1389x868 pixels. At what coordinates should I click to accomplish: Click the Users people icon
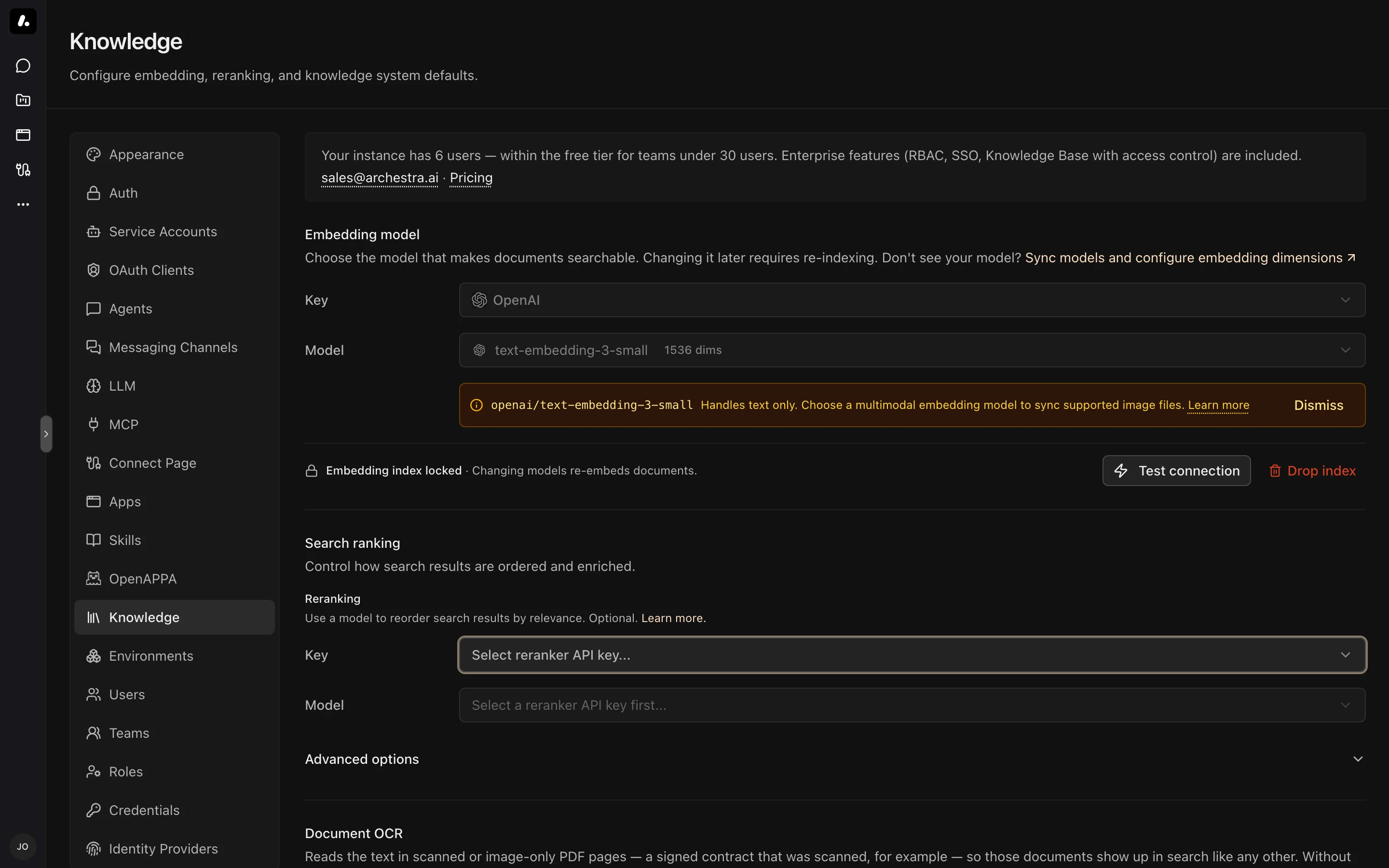point(94,694)
